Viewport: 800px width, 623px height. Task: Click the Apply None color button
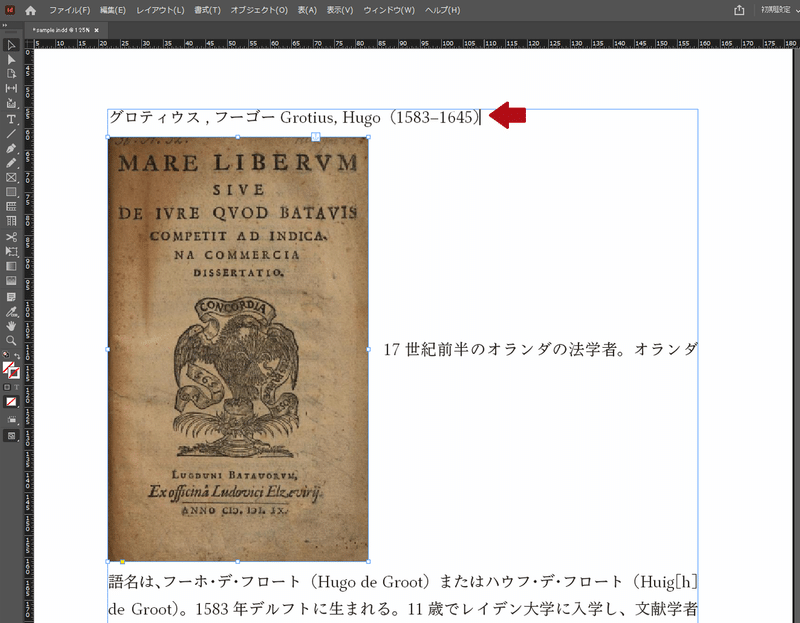coord(11,402)
